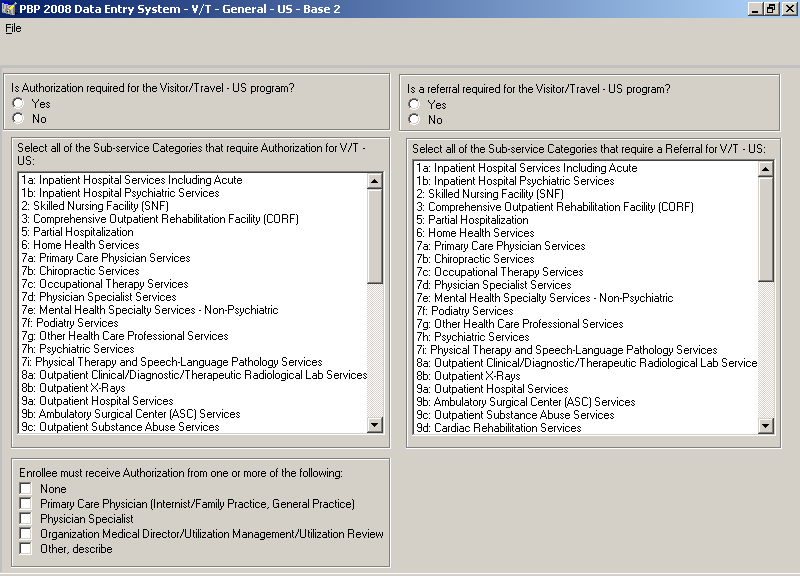The image size is (800, 576).
Task: Select 1b: Inpatient Hospital Psychiatric in Authorization list
Action: tap(193, 193)
